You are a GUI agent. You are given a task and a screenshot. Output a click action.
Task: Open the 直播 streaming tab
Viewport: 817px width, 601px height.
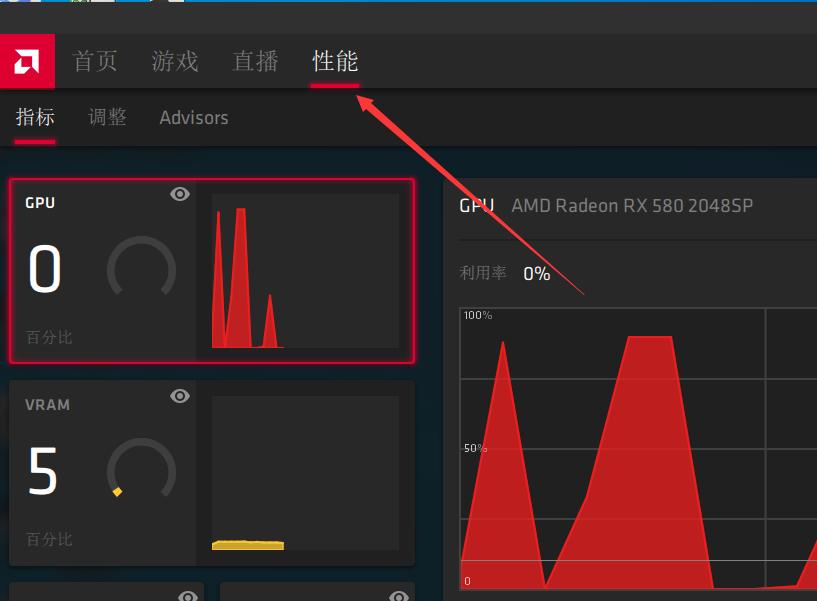(x=255, y=62)
